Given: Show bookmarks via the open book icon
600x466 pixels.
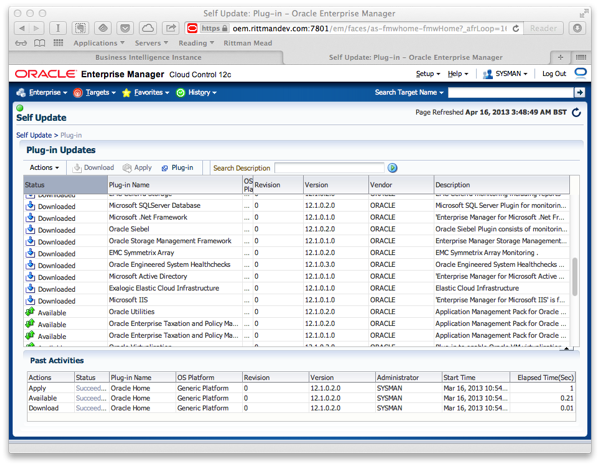Looking at the screenshot, I should click(x=39, y=43).
